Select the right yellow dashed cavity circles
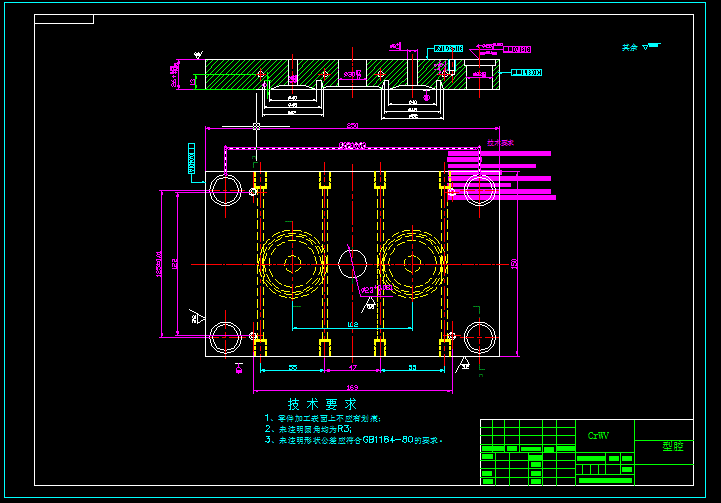Screen dimensions: 721x503 [412, 264]
